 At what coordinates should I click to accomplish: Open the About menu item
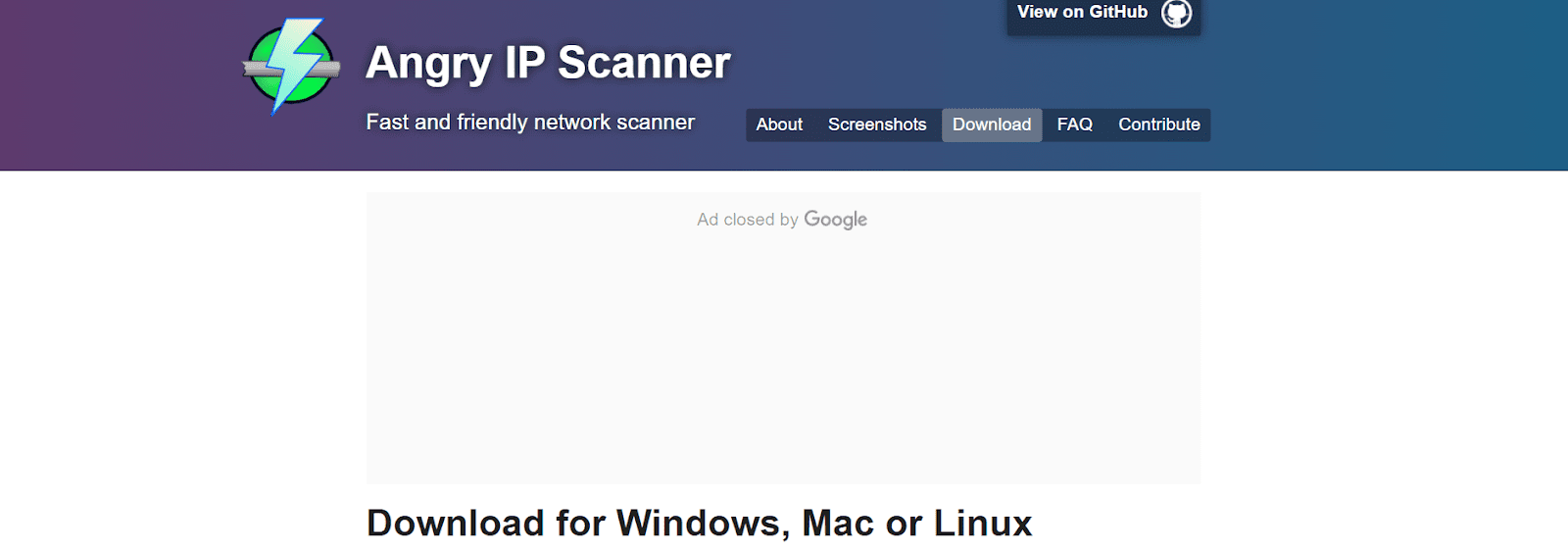[x=779, y=125]
